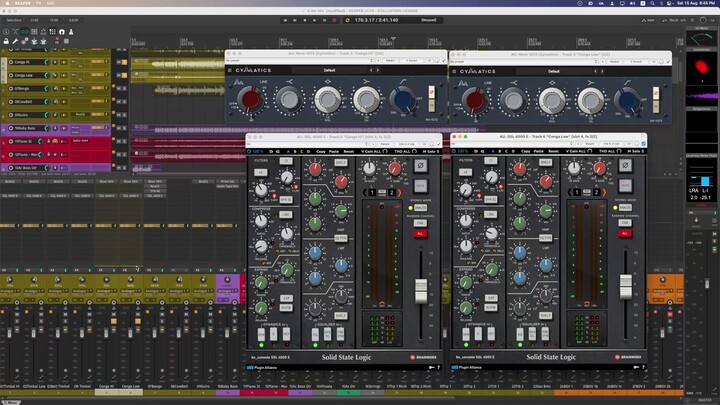Open the Edit menu in the menu bar
Screen dimensions: 720x405
(51, 3)
